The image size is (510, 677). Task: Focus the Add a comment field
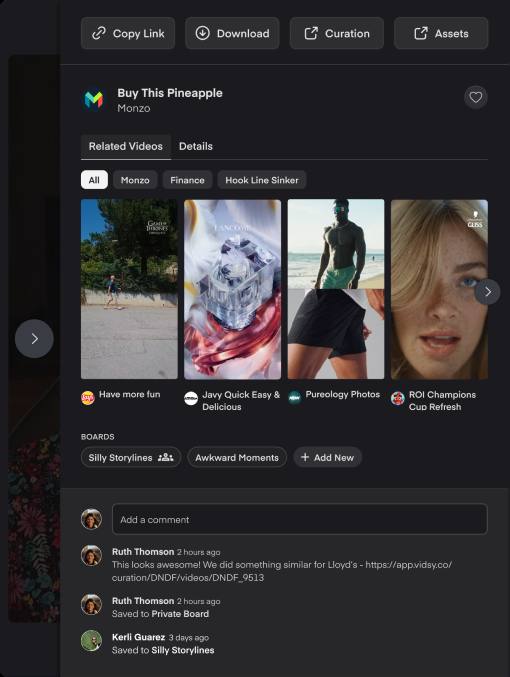pos(300,519)
